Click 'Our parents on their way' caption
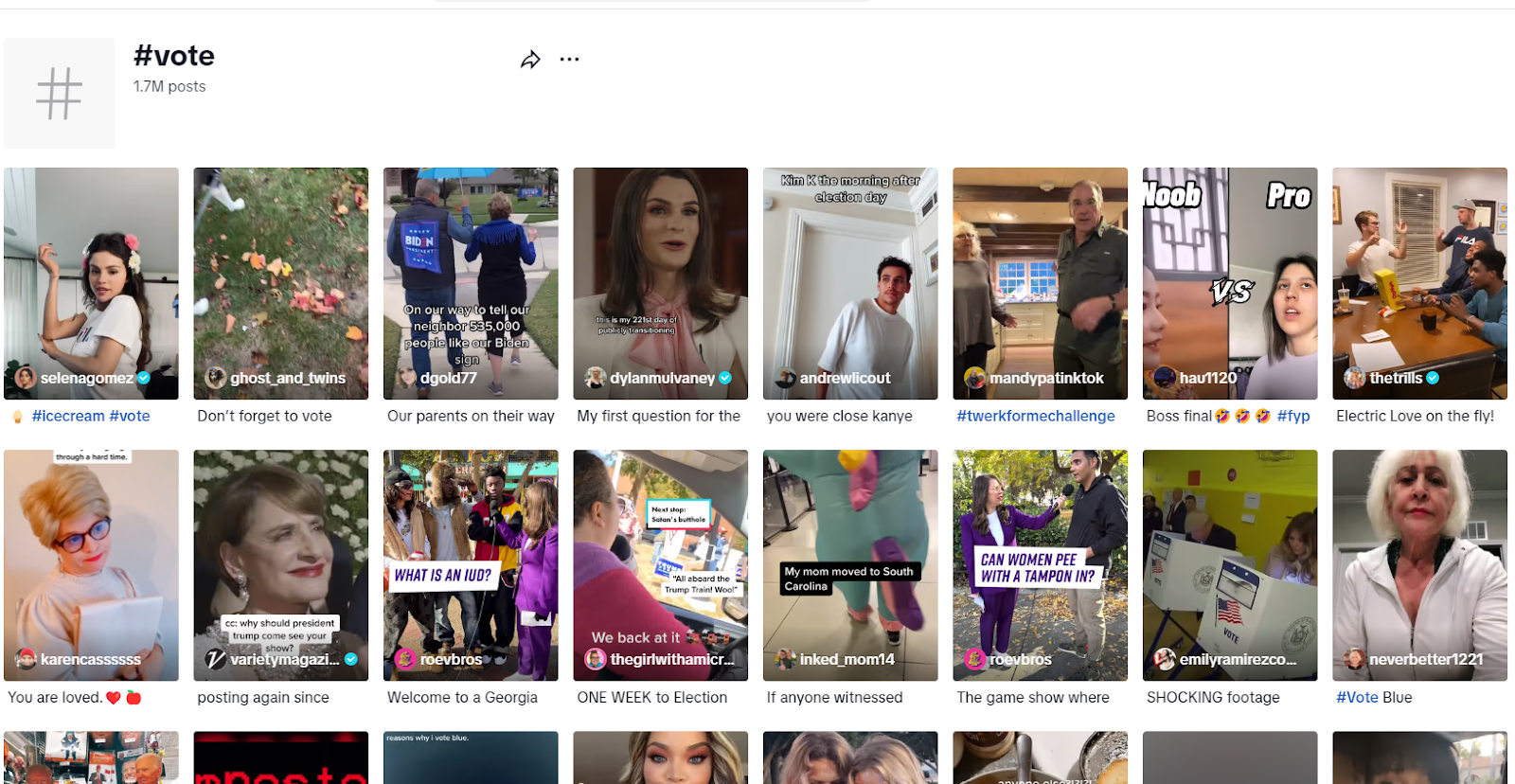 click(471, 416)
